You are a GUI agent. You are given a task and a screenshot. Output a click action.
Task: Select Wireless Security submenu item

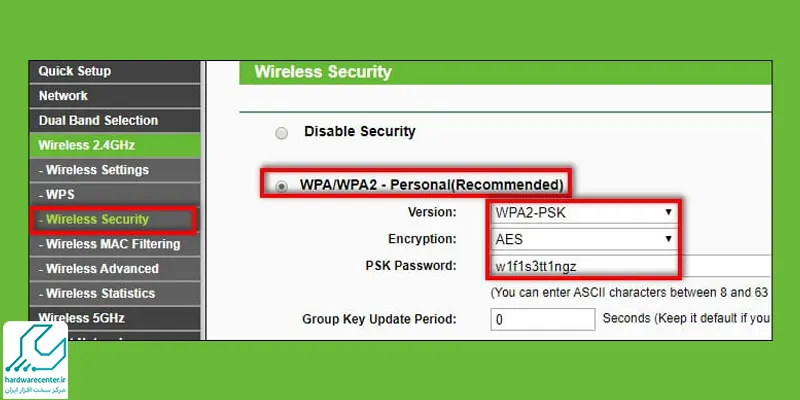(x=97, y=219)
